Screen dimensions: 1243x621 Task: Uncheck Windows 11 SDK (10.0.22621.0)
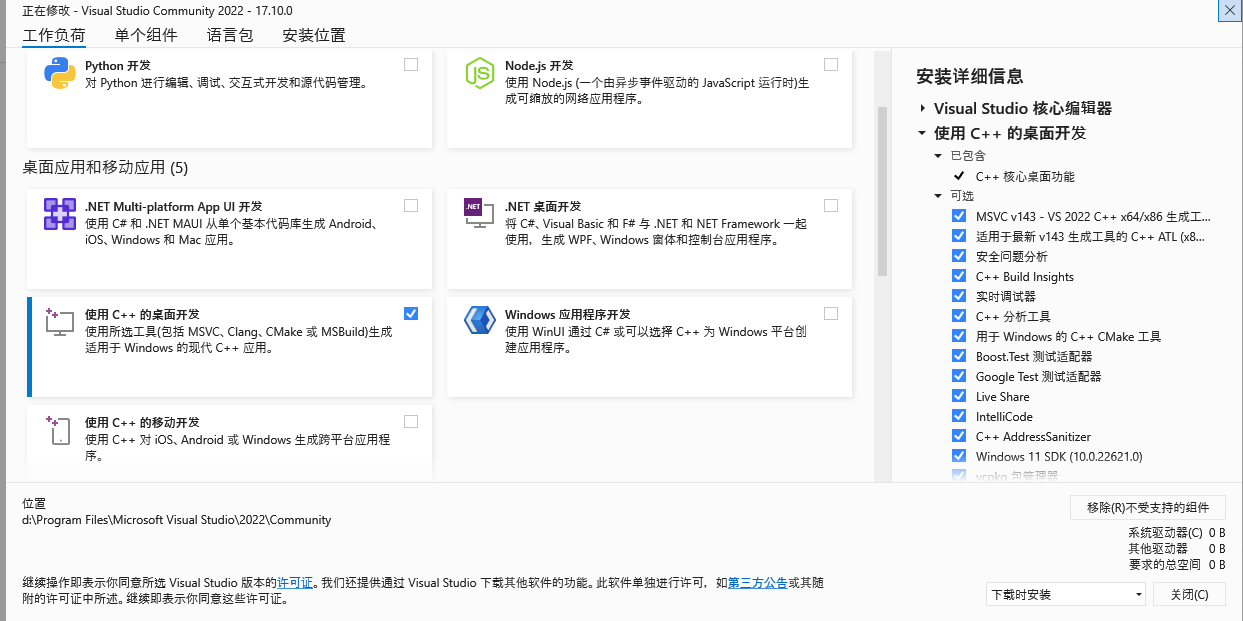[x=959, y=456]
